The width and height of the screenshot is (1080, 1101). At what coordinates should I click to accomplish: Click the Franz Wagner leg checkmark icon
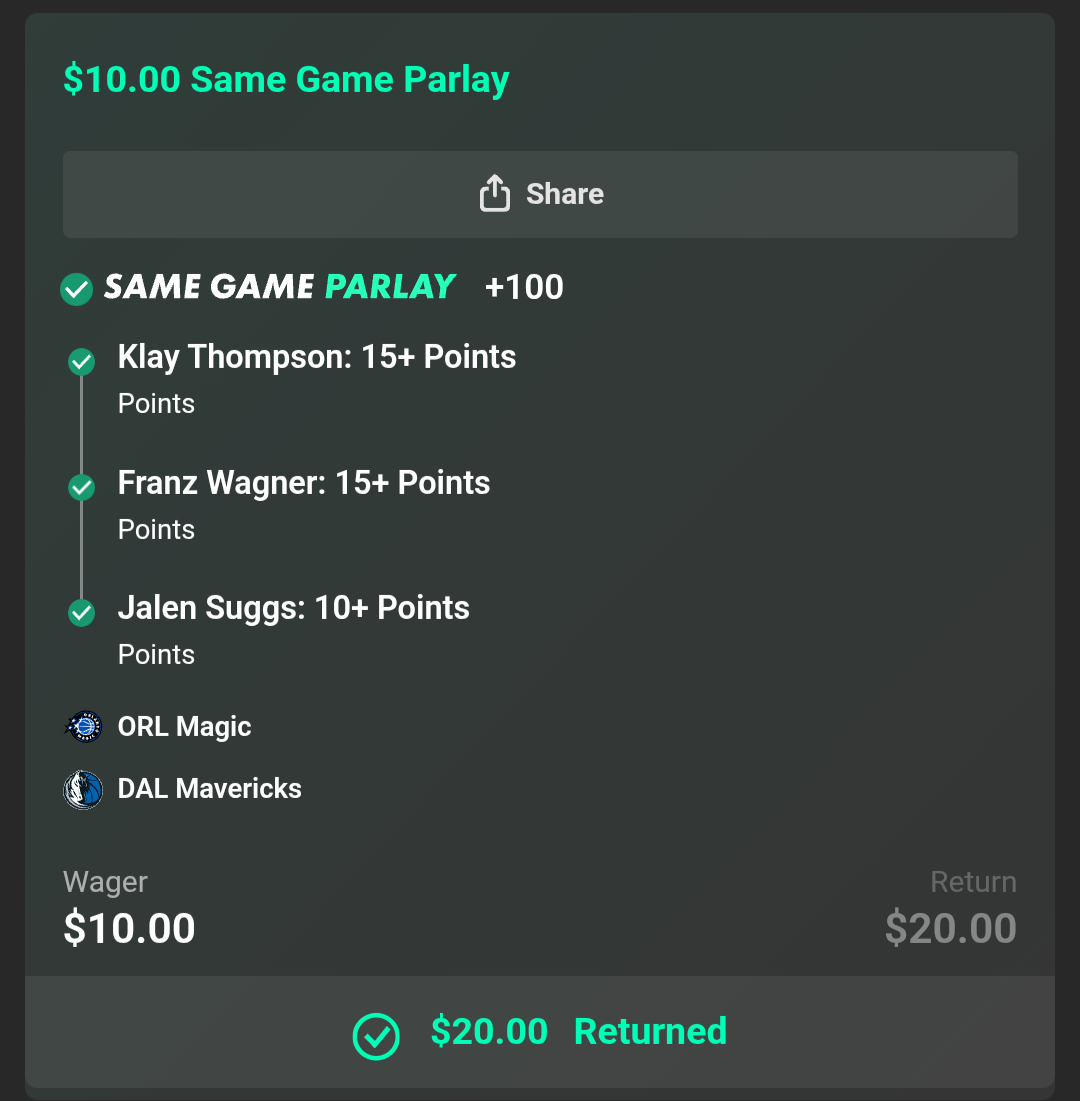click(81, 488)
